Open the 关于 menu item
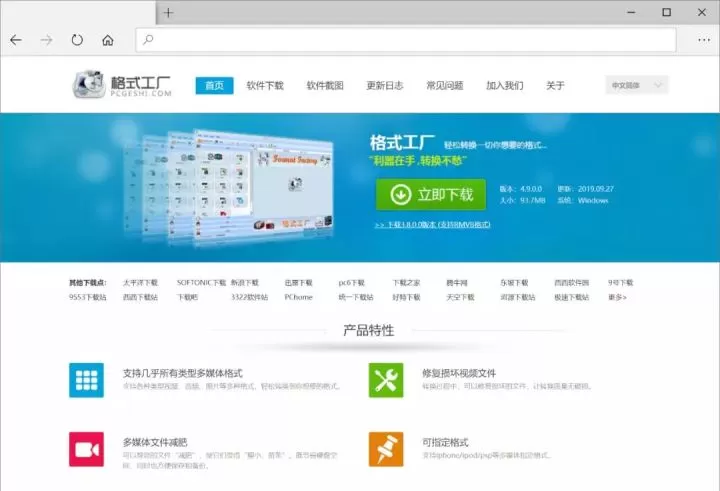Viewport: 720px width, 491px height. coord(555,85)
